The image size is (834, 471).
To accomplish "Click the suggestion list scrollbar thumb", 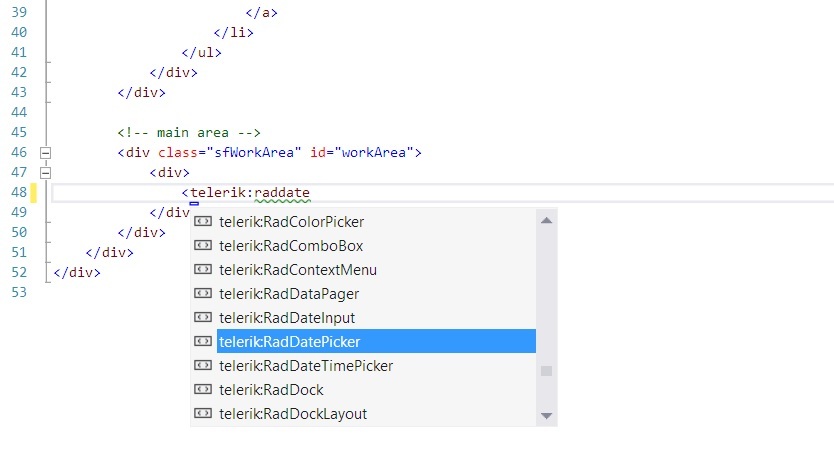I will [546, 371].
